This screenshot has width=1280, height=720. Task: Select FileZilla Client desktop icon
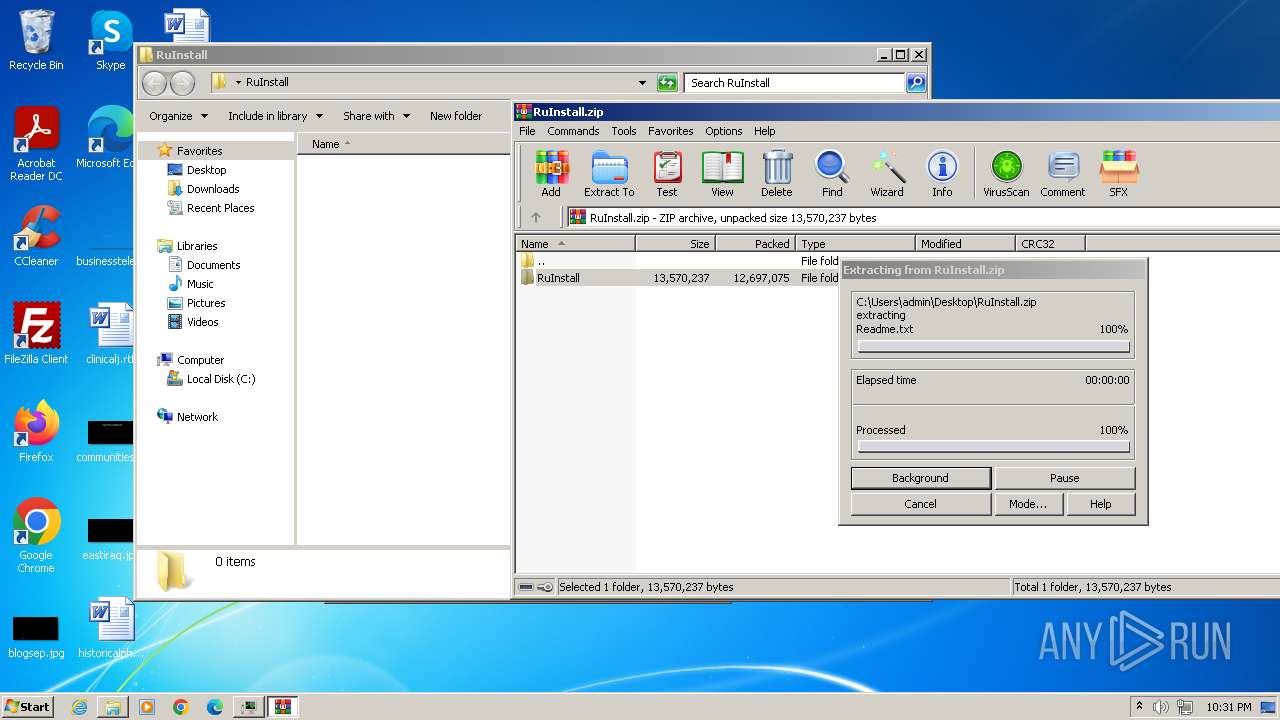[36, 333]
